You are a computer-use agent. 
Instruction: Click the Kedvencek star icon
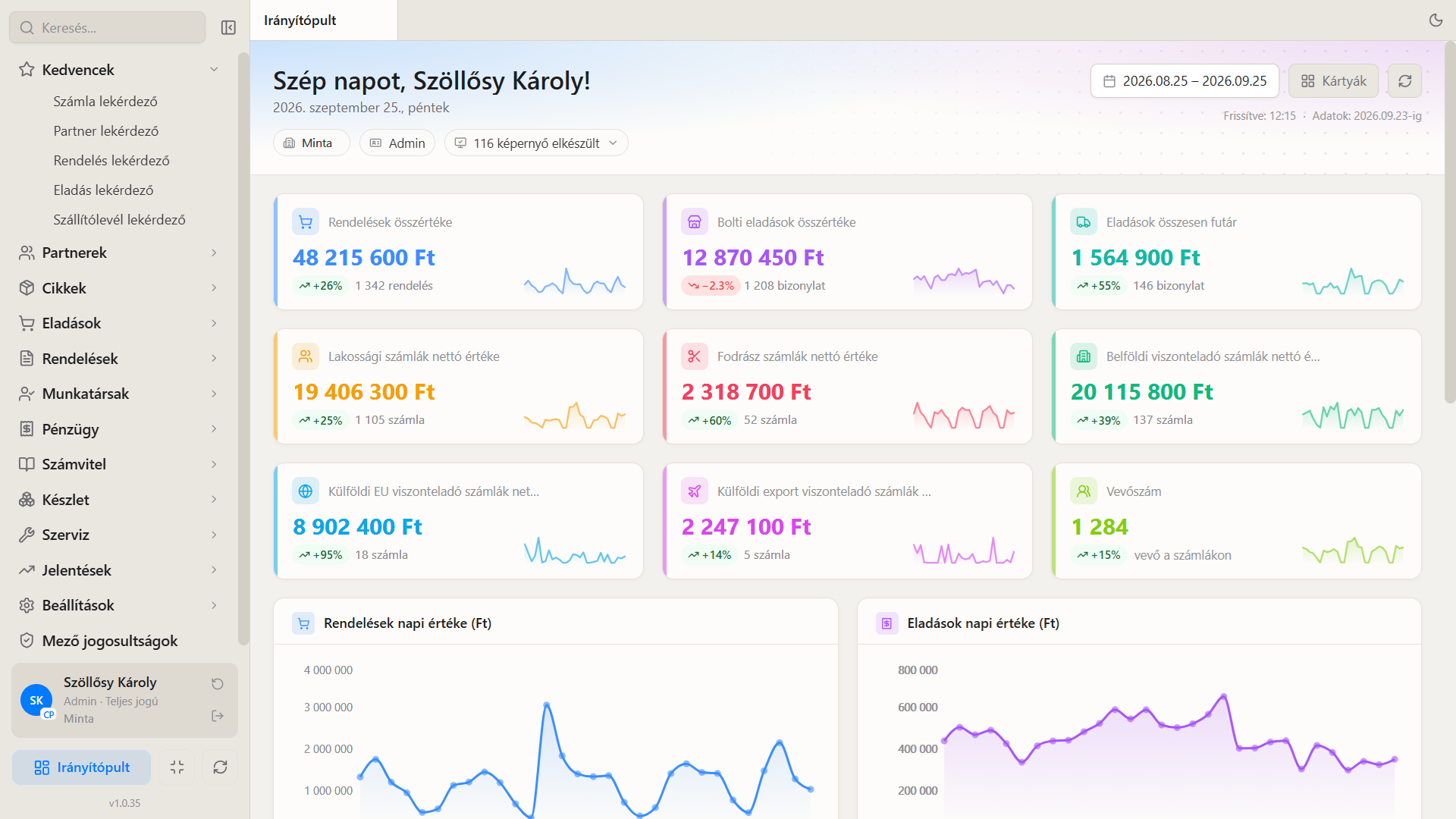pos(27,70)
